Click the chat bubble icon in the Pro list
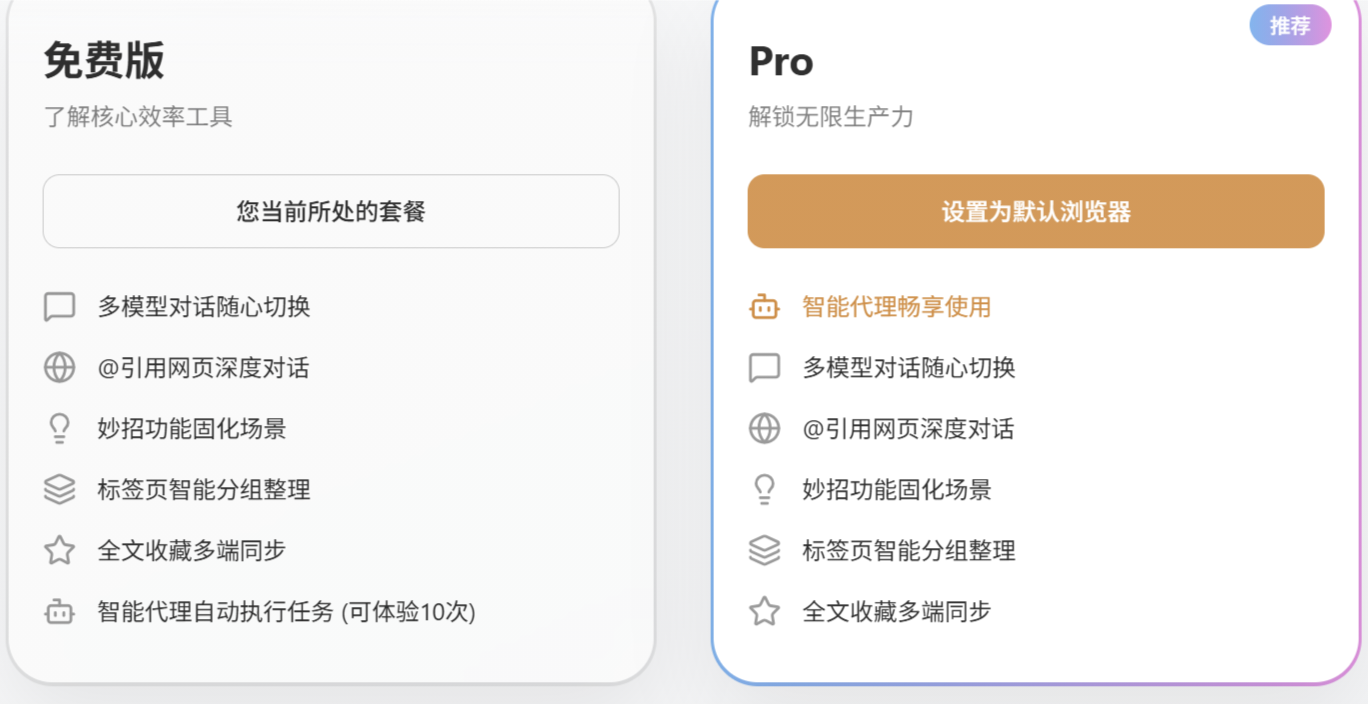1368x704 pixels. [765, 368]
